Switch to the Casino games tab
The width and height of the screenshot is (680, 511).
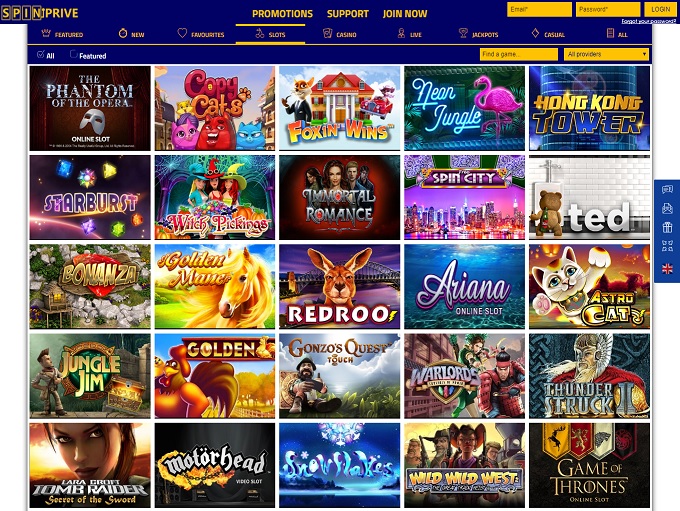coord(340,34)
